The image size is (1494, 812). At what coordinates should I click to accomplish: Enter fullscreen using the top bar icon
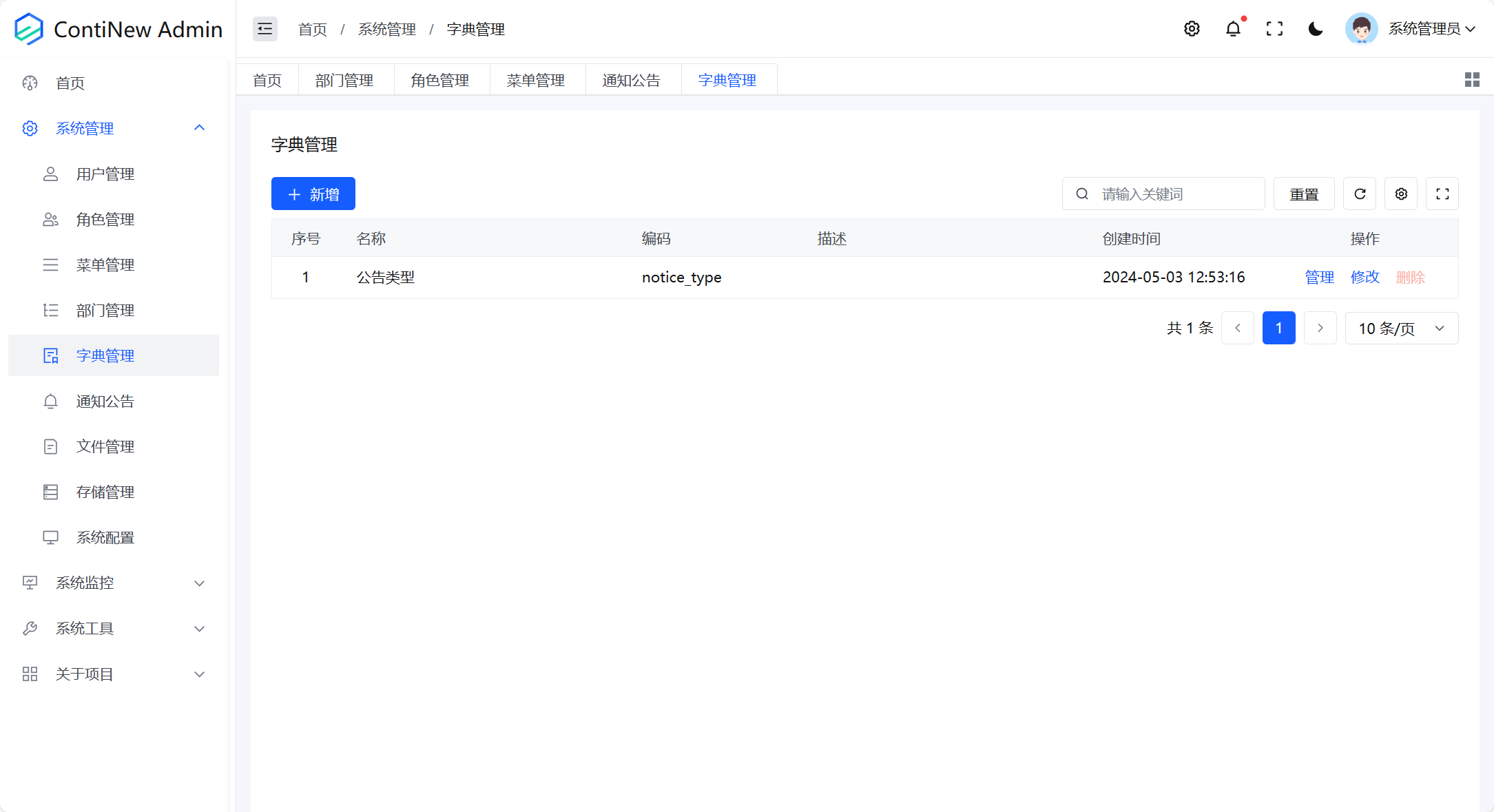click(x=1274, y=29)
